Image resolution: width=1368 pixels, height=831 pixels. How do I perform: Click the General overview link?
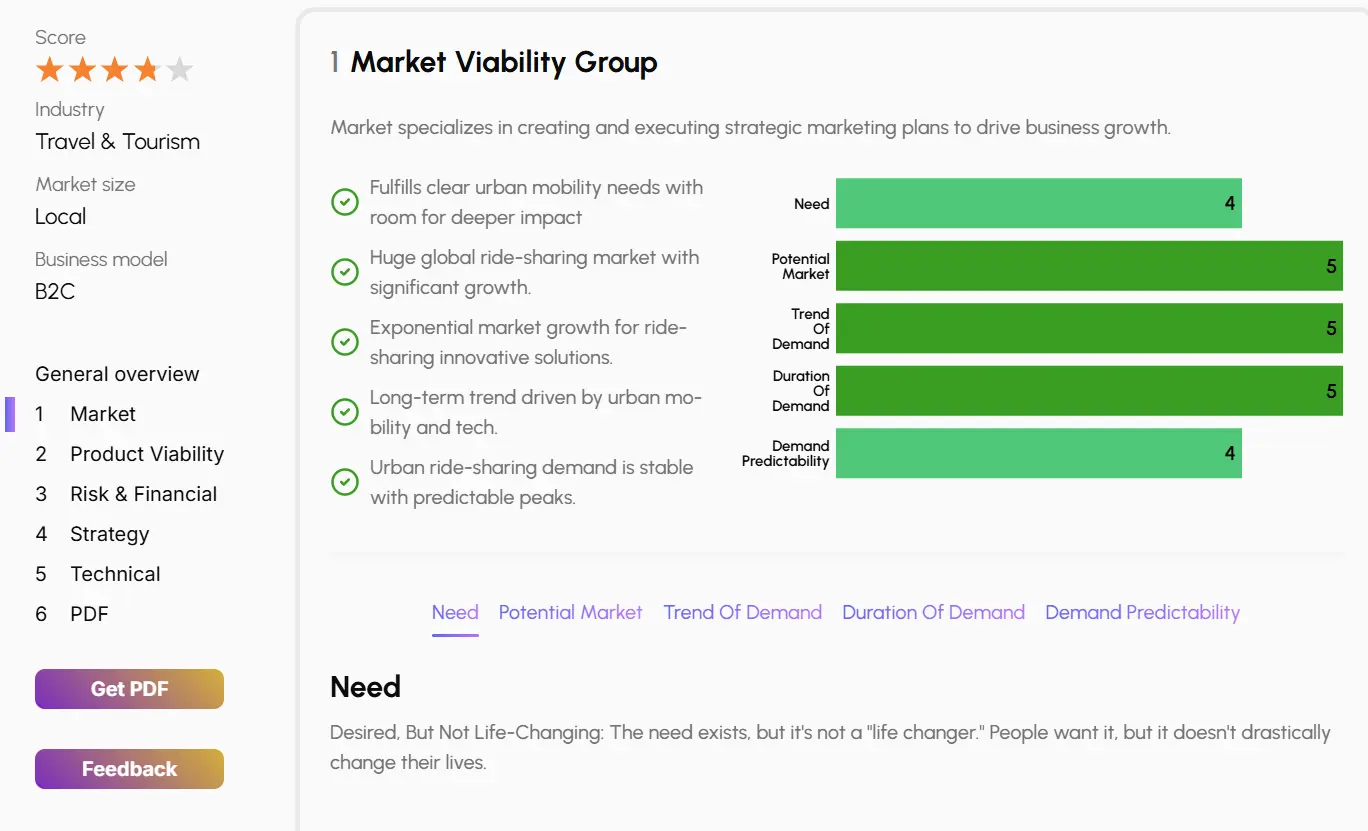116,373
